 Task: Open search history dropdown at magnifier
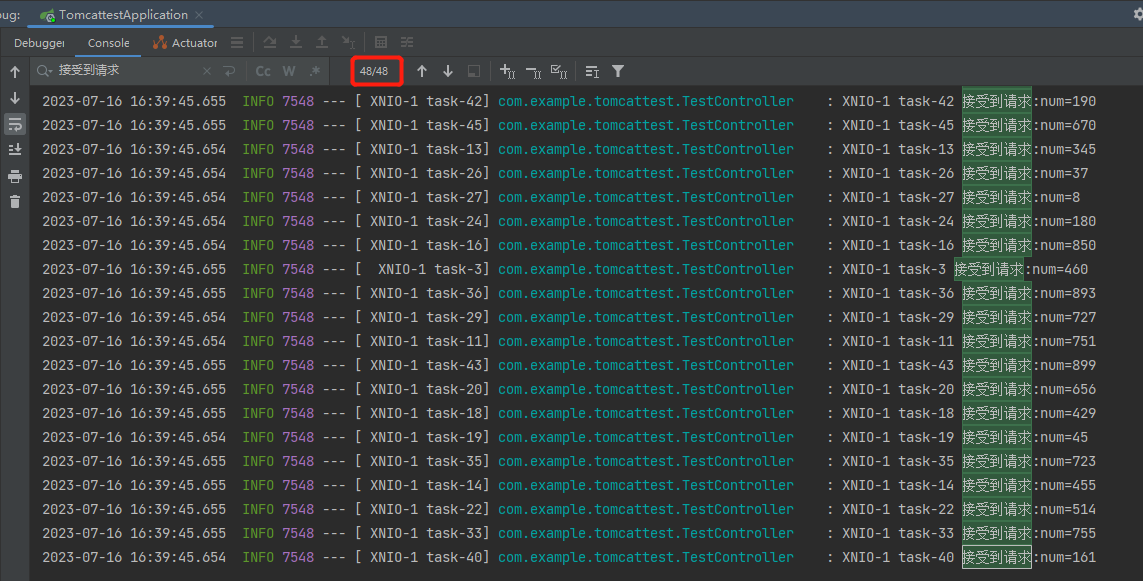(44, 71)
